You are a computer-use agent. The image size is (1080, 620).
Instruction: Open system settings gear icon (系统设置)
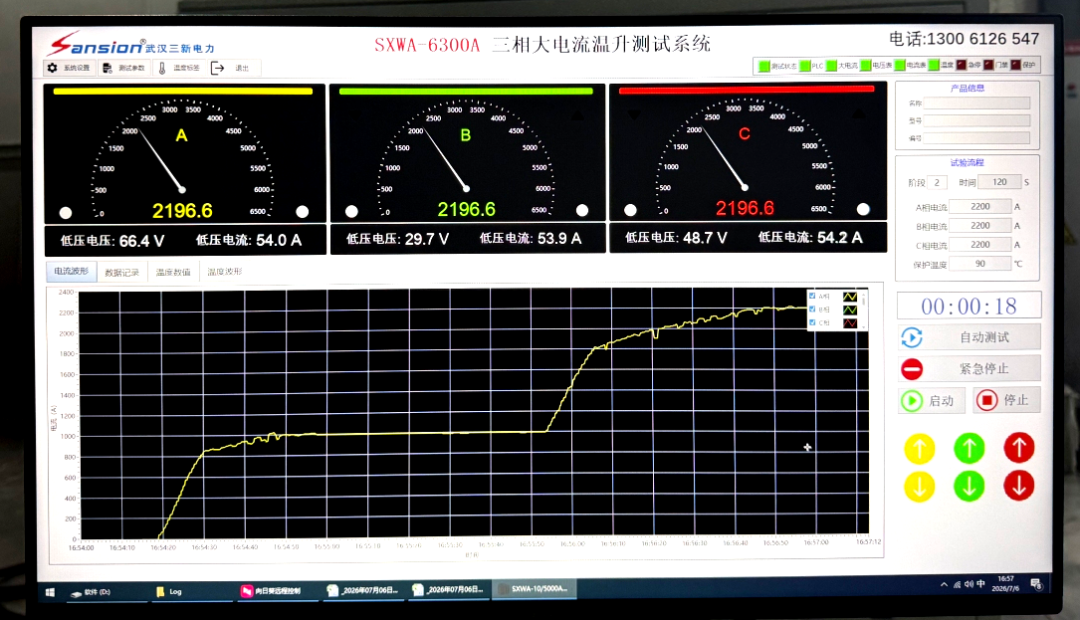pyautogui.click(x=52, y=68)
